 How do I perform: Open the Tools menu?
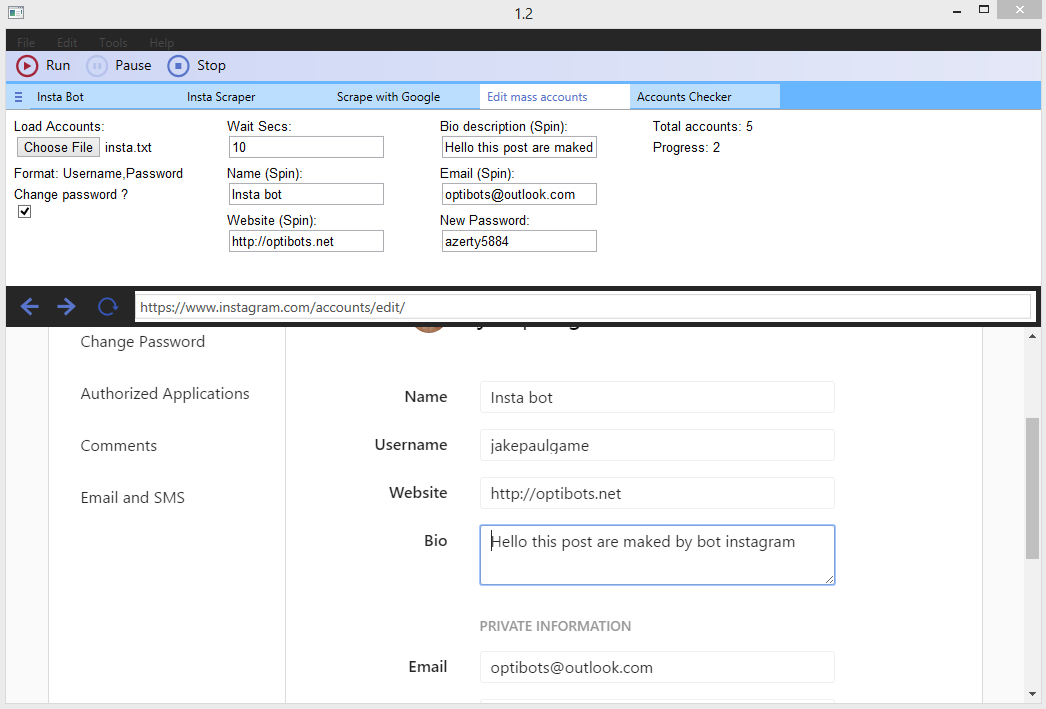(x=113, y=43)
